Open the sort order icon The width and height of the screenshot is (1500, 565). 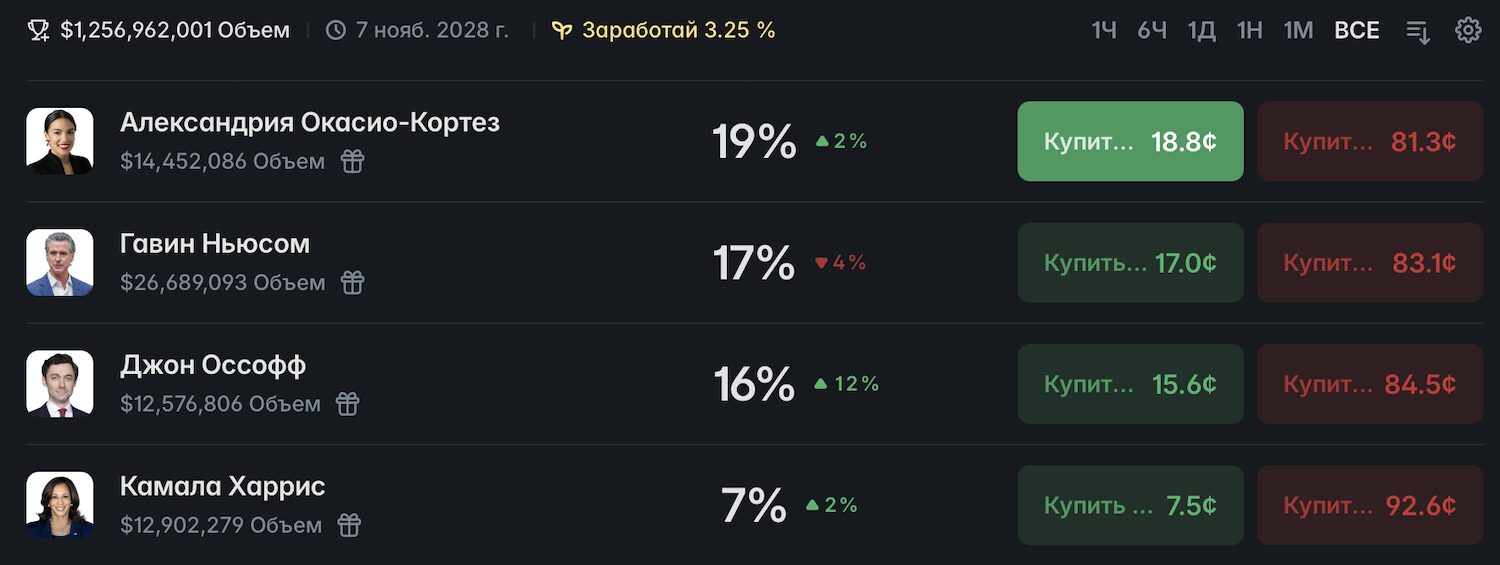1418,31
